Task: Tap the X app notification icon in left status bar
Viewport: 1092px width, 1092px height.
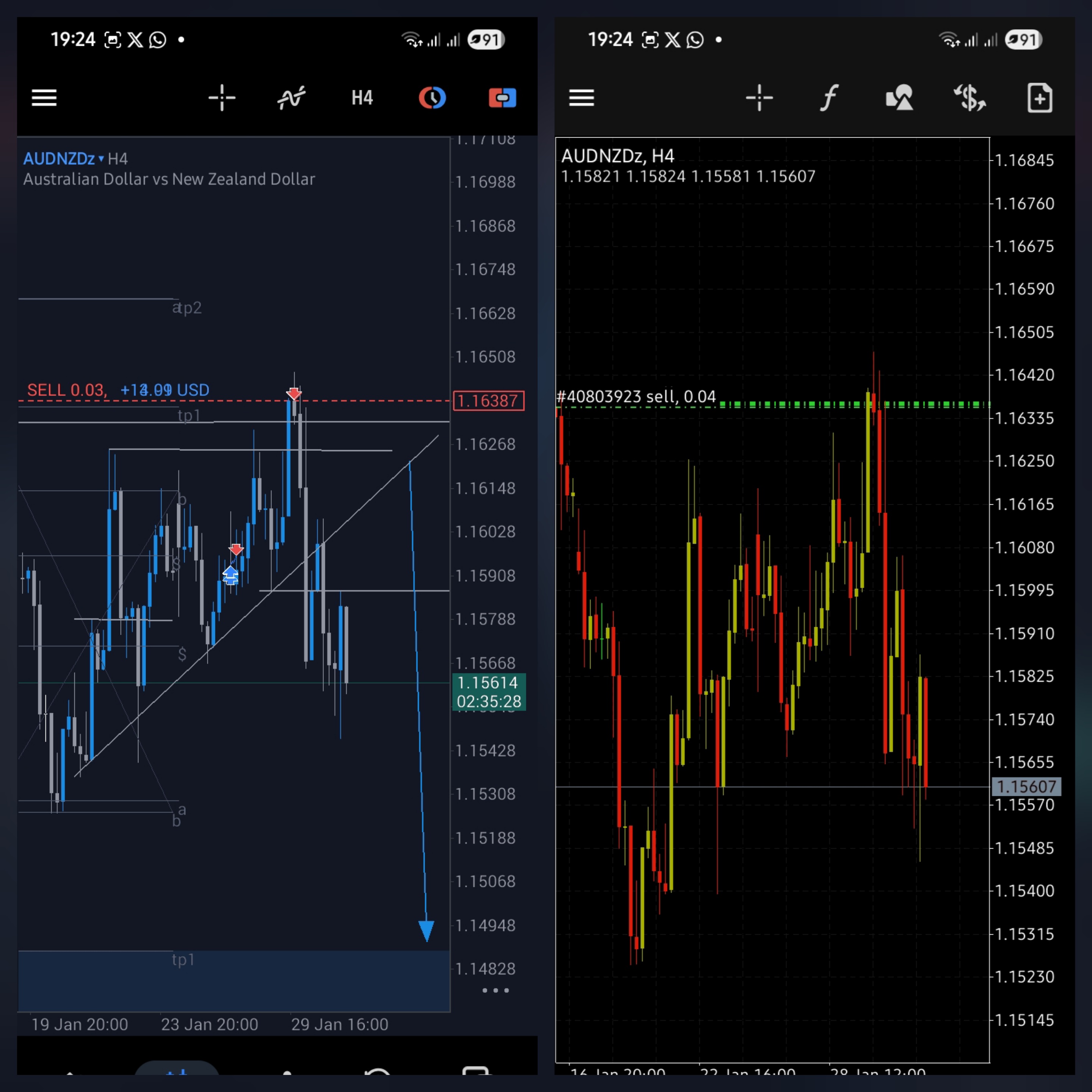Action: pos(135,39)
